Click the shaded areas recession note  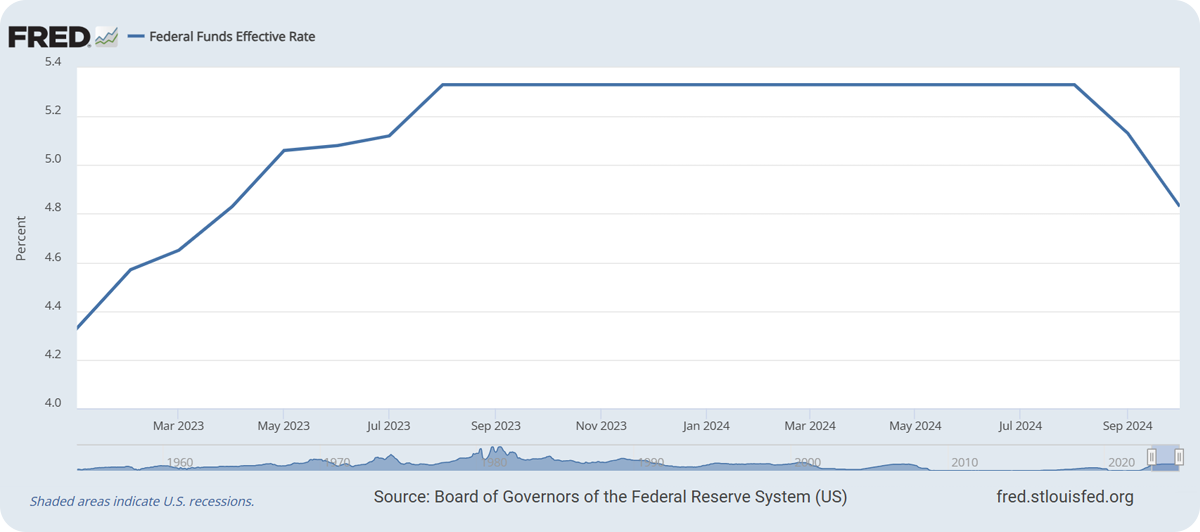point(142,501)
